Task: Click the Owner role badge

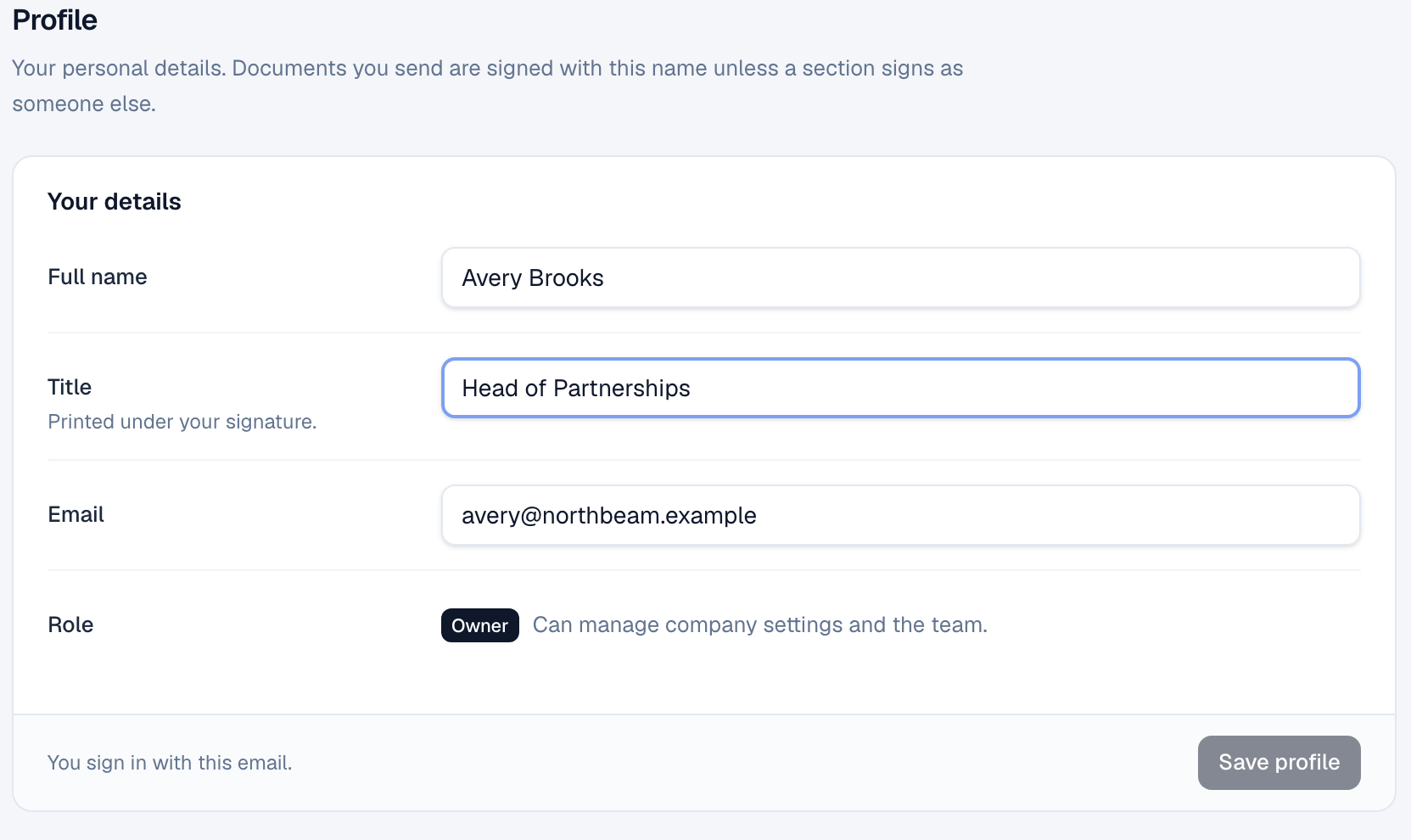Action: [479, 625]
